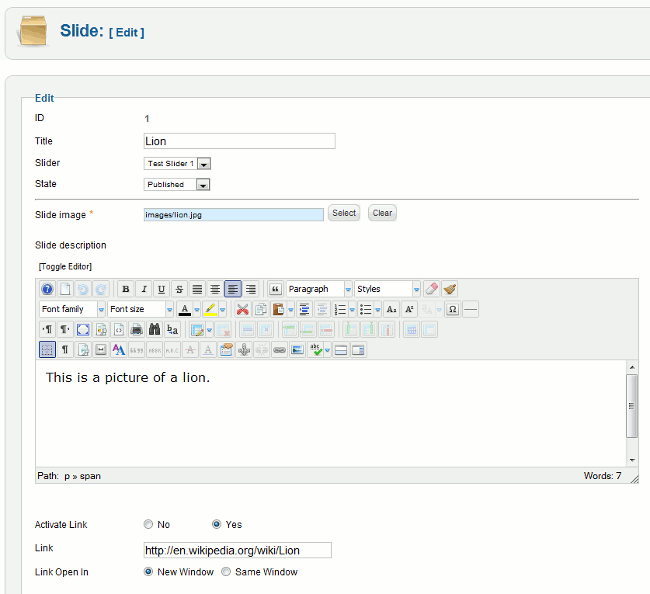Click the Paste clipboard icon
Image resolution: width=650 pixels, height=594 pixels.
[x=278, y=309]
